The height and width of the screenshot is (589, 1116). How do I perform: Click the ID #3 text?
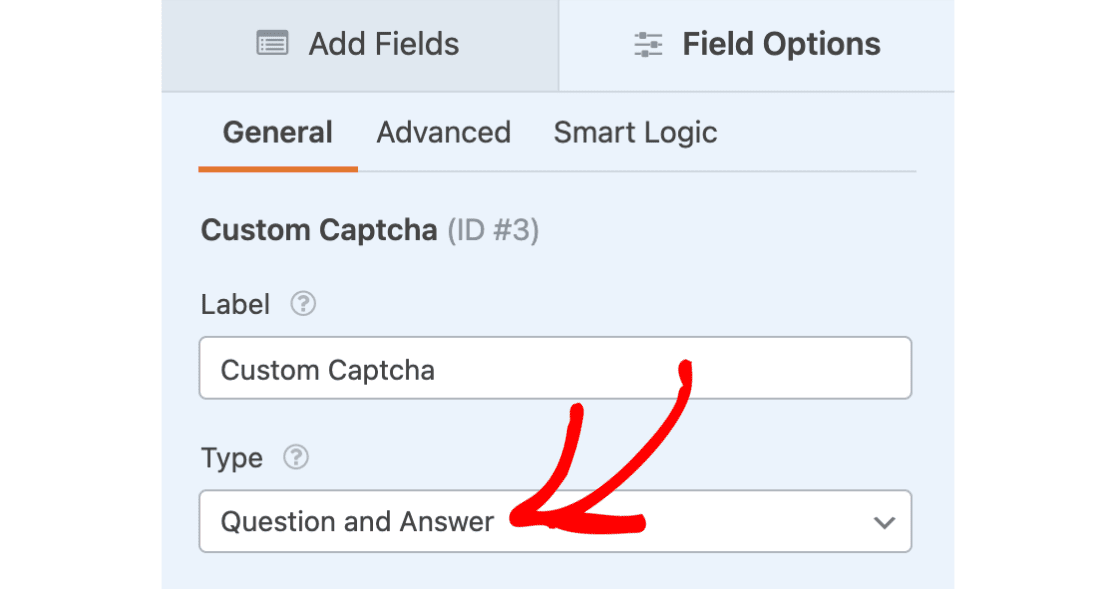[492, 231]
